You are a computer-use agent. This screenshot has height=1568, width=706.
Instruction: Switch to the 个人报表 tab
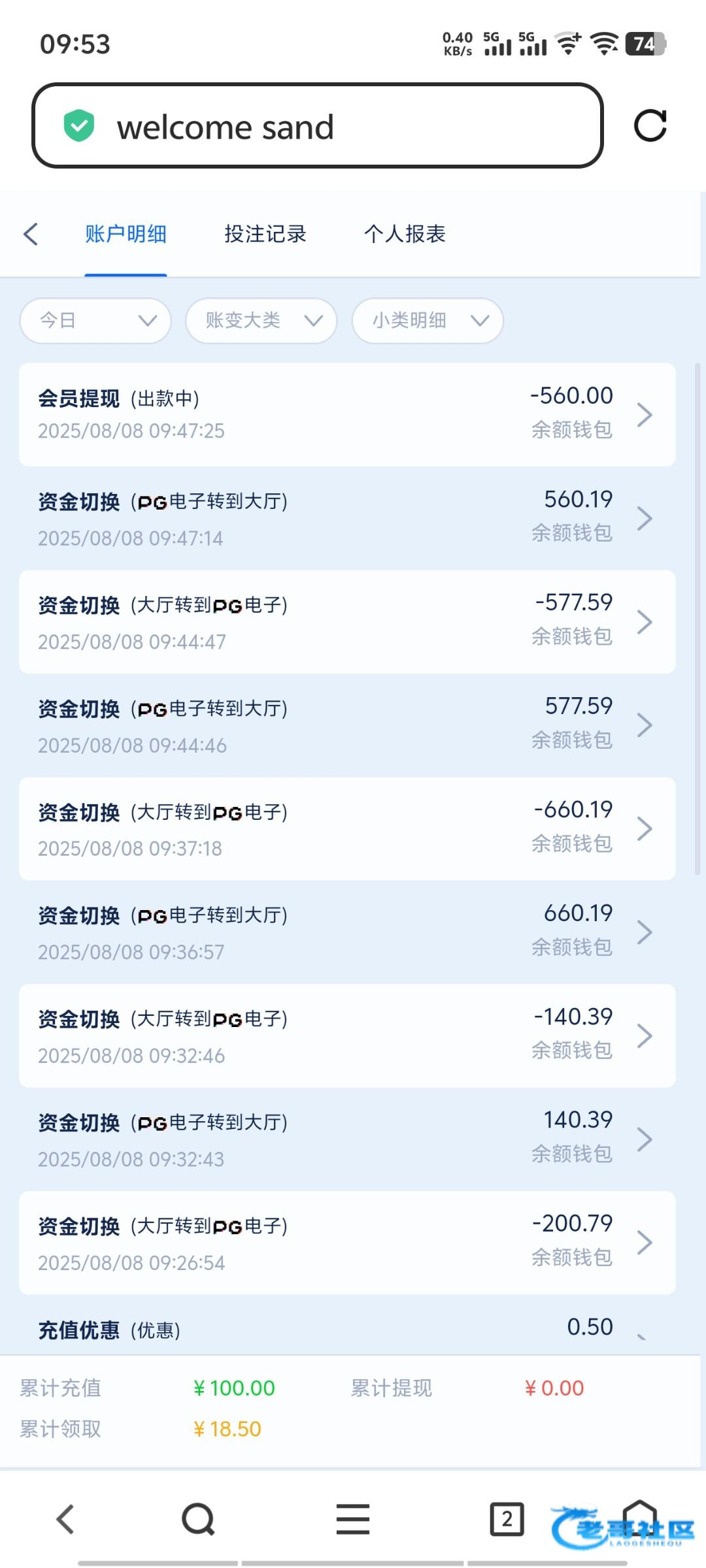[x=405, y=234]
